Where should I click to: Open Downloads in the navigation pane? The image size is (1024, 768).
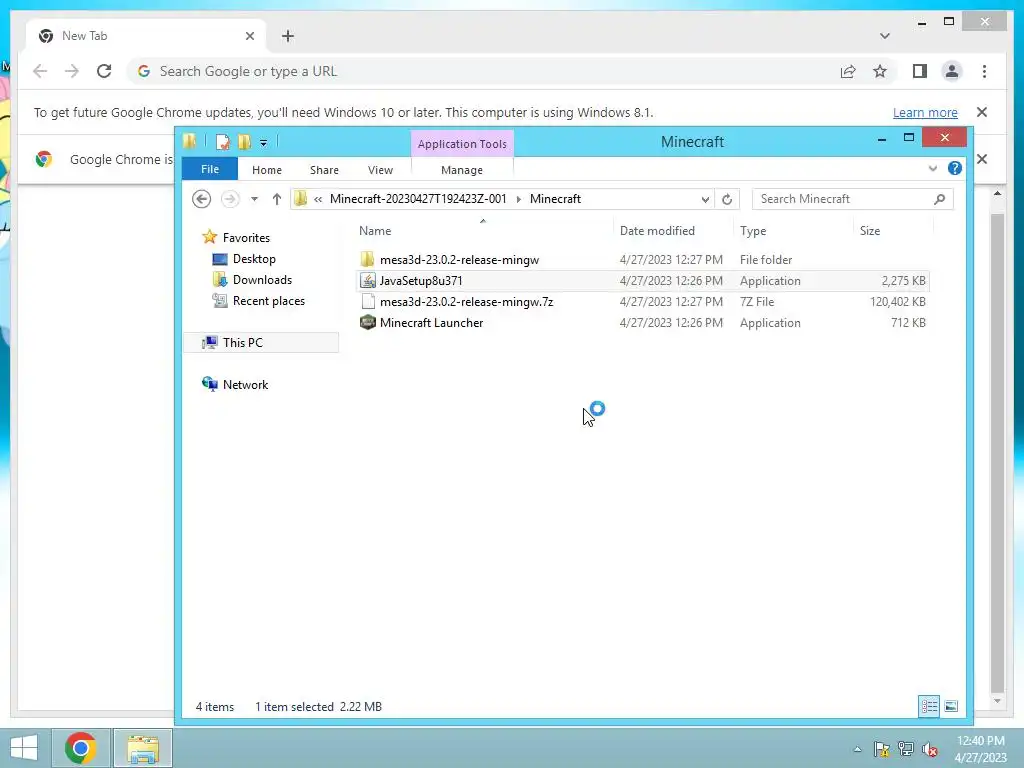262,280
